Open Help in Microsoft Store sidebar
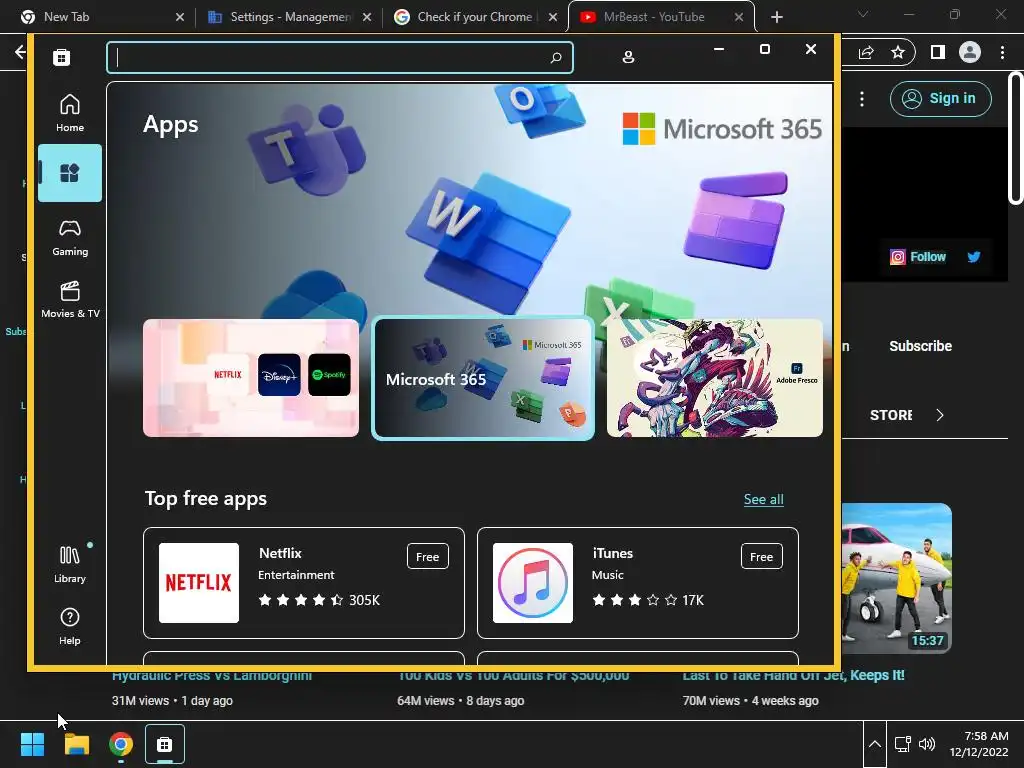 click(x=70, y=627)
